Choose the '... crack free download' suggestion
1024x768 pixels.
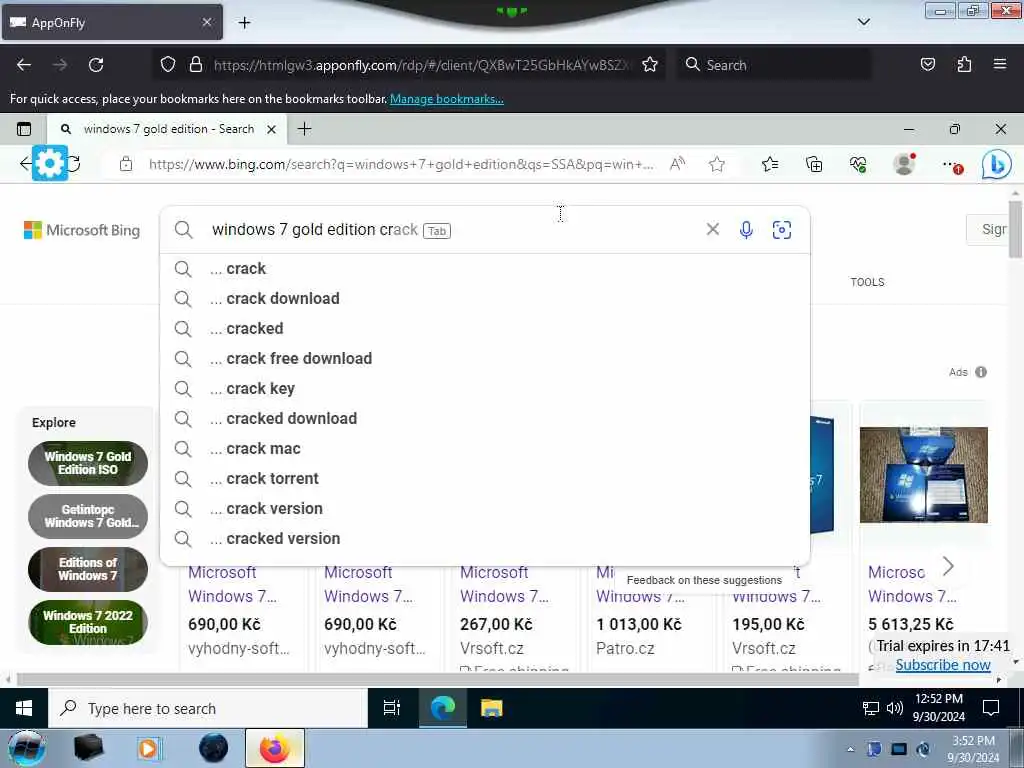485,359
